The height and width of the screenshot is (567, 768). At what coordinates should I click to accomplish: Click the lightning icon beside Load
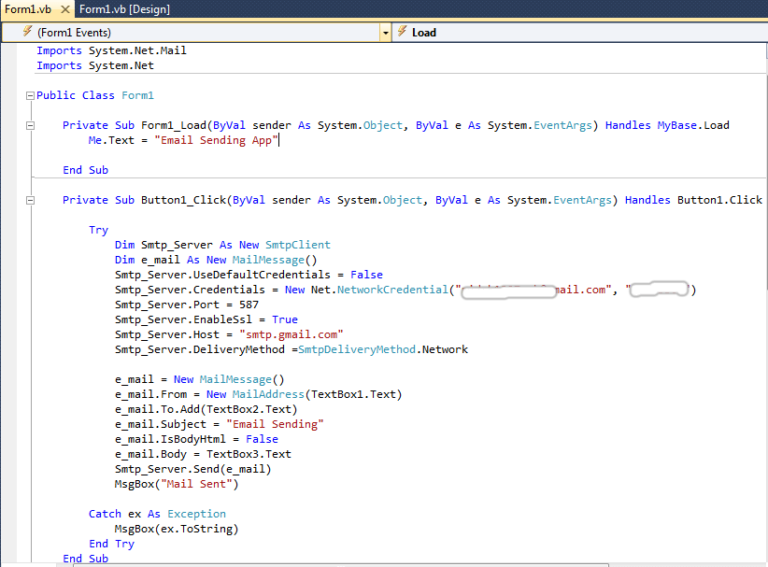click(403, 32)
